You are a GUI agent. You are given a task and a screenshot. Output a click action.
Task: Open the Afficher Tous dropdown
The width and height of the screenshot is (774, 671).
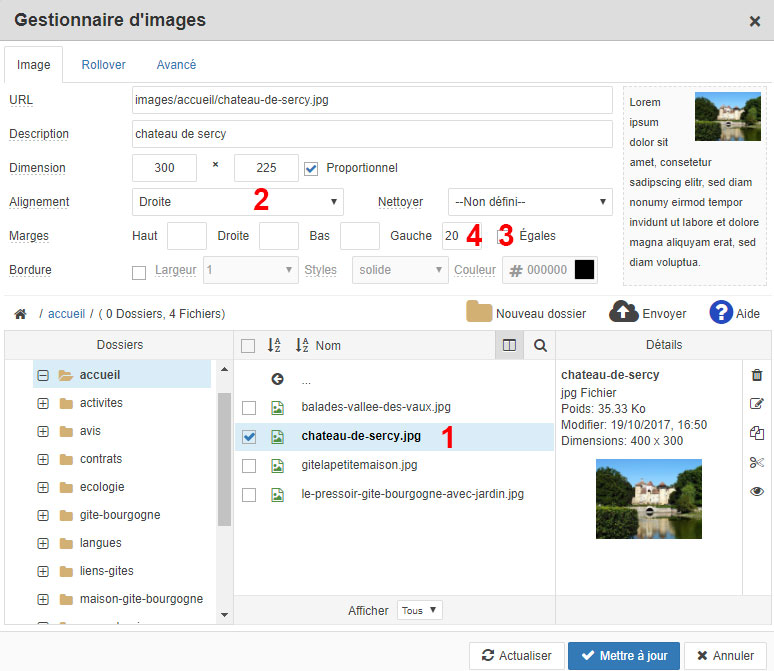(420, 610)
